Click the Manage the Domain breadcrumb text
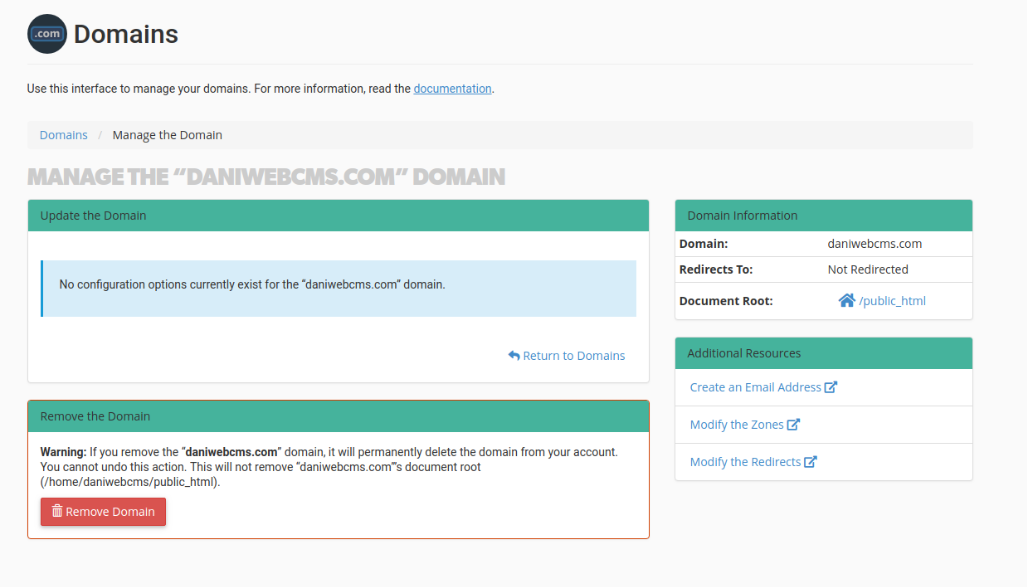This screenshot has height=587, width=1027. (x=167, y=135)
